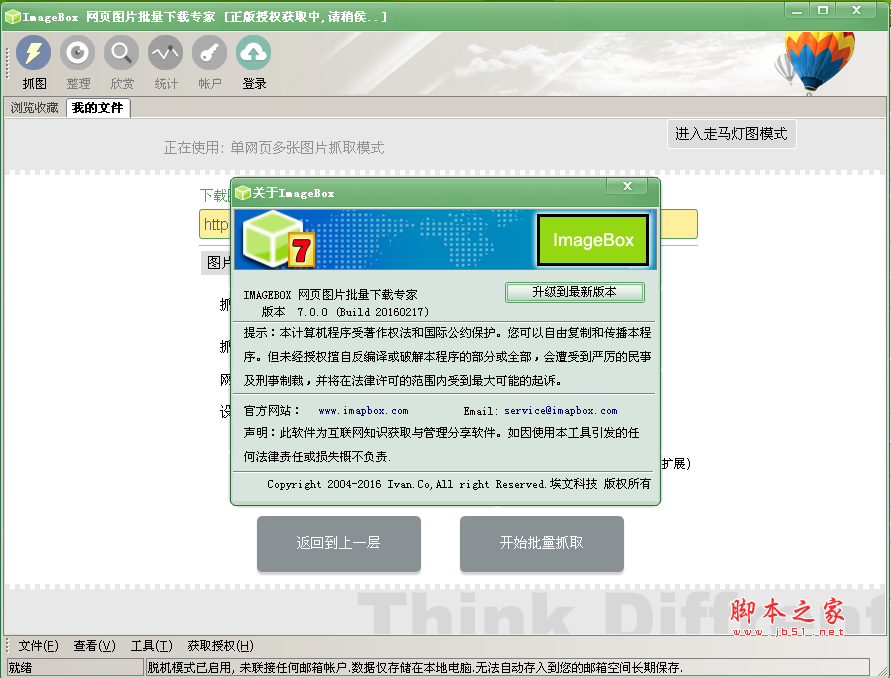
Task: Click the 就绪 status bar entry
Action: (x=74, y=667)
